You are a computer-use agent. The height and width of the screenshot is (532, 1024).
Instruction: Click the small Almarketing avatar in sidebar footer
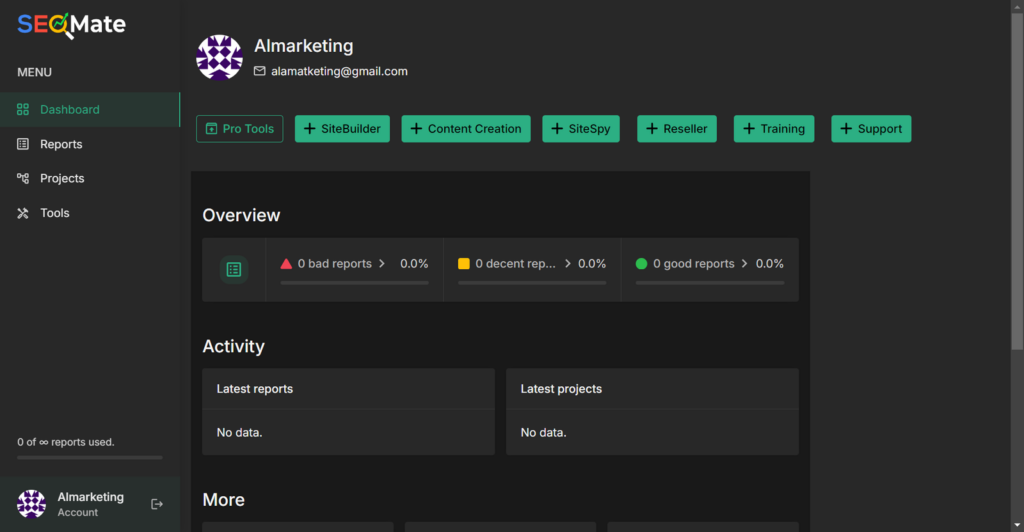31,504
